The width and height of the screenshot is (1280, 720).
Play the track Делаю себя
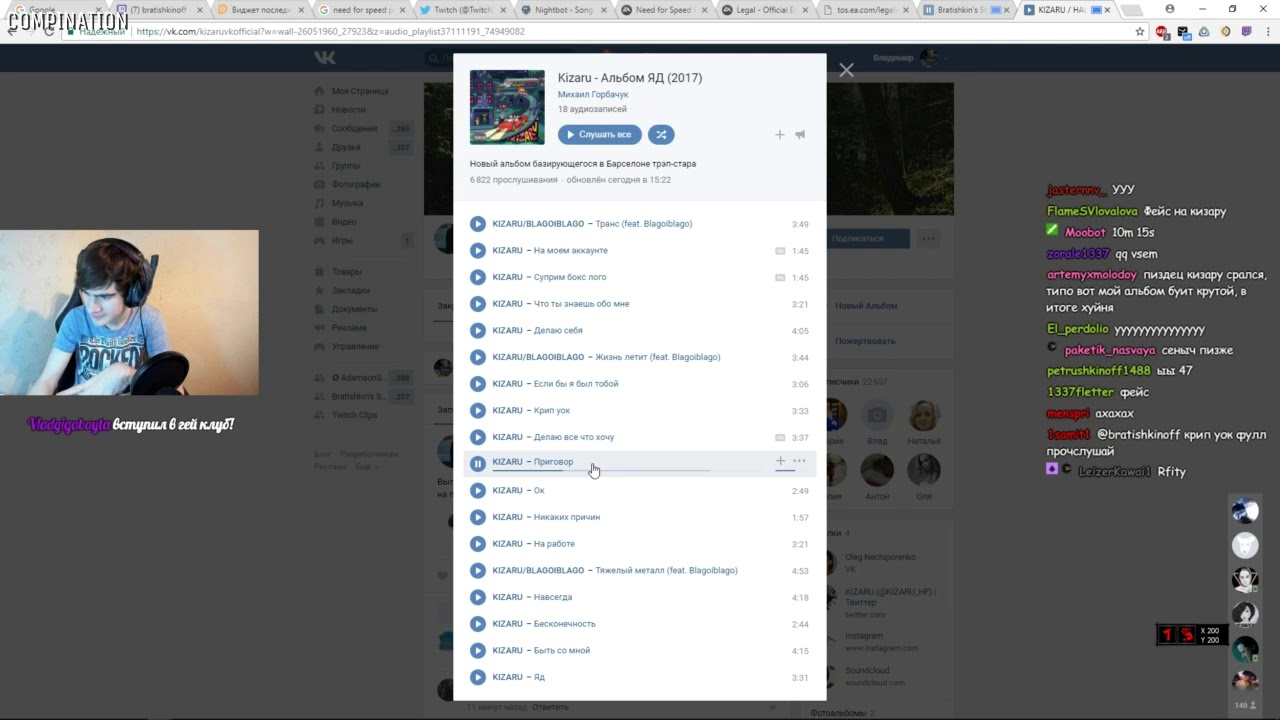coord(478,331)
